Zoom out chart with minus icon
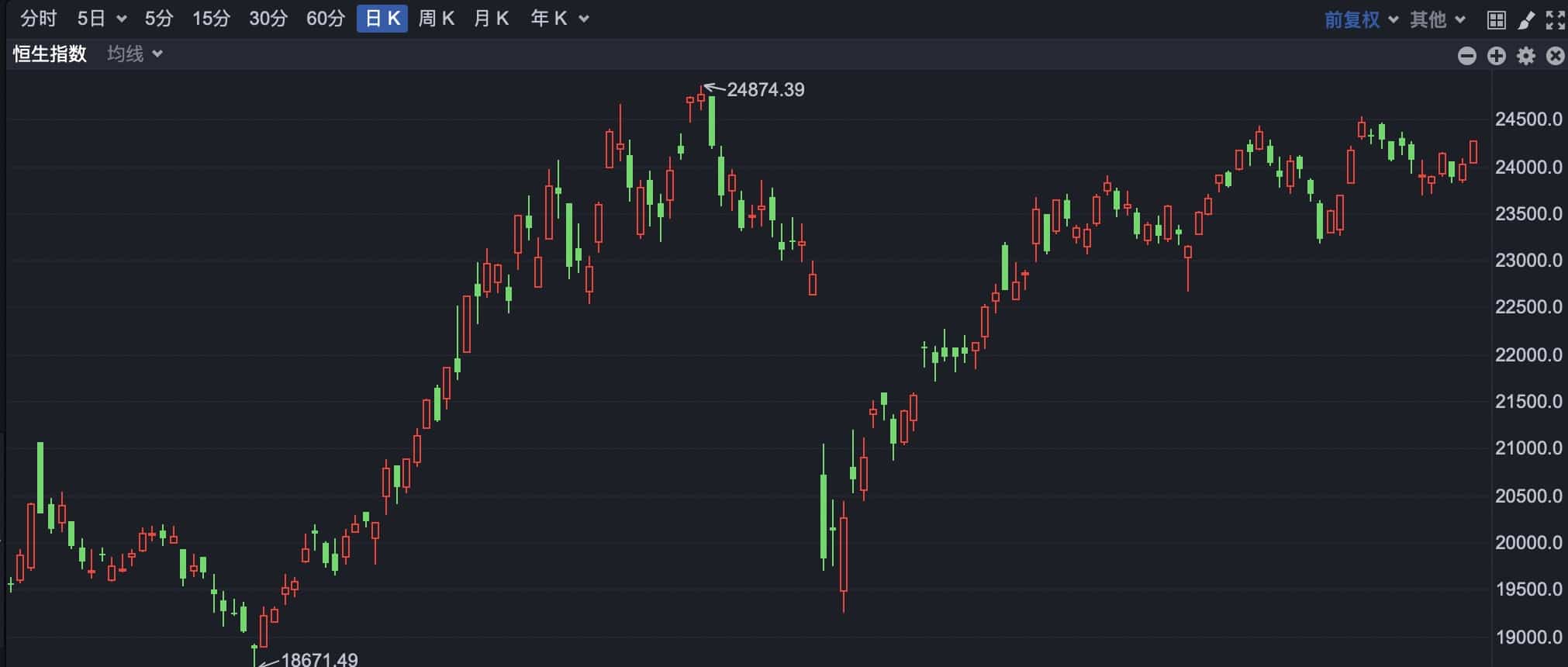The height and width of the screenshot is (667, 1568). coord(1466,56)
